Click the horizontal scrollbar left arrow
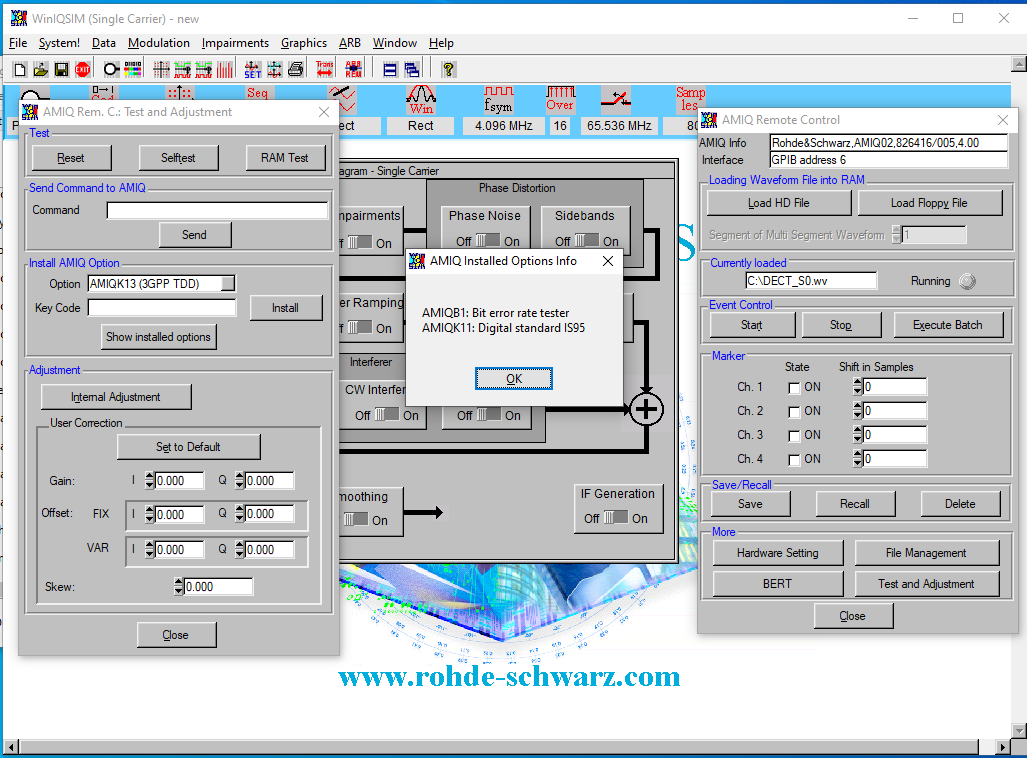The width and height of the screenshot is (1027, 758). point(10,747)
